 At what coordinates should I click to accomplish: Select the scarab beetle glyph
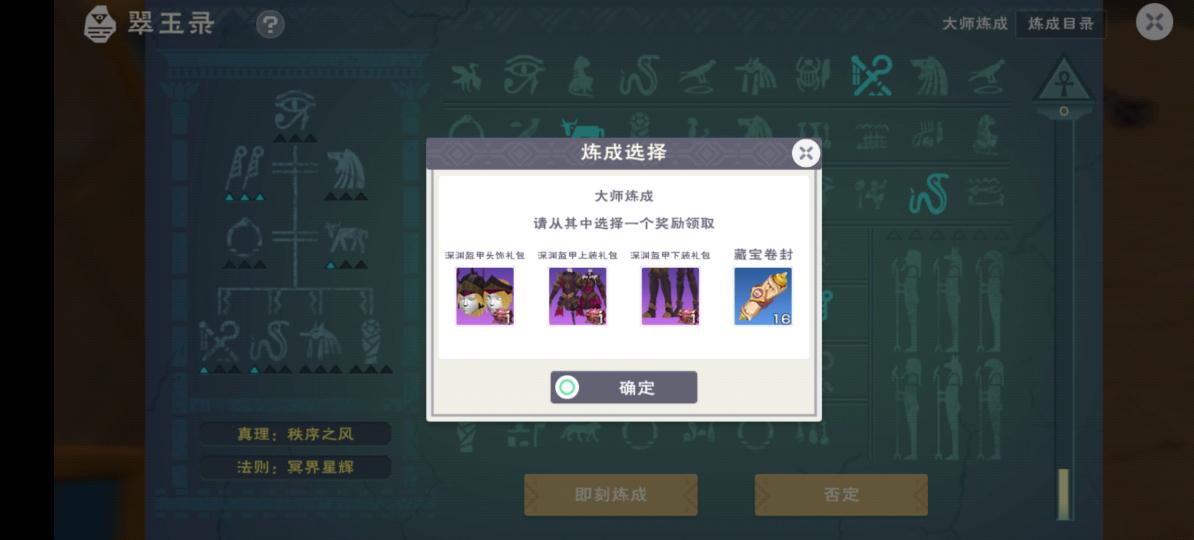coord(812,75)
